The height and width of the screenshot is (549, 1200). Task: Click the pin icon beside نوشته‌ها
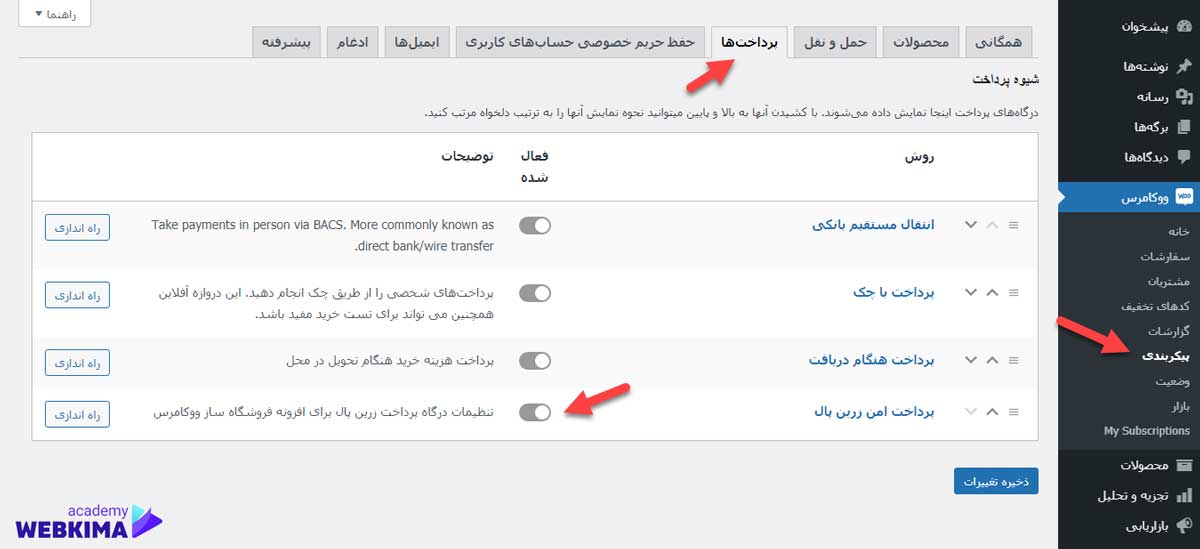pyautogui.click(x=1184, y=66)
